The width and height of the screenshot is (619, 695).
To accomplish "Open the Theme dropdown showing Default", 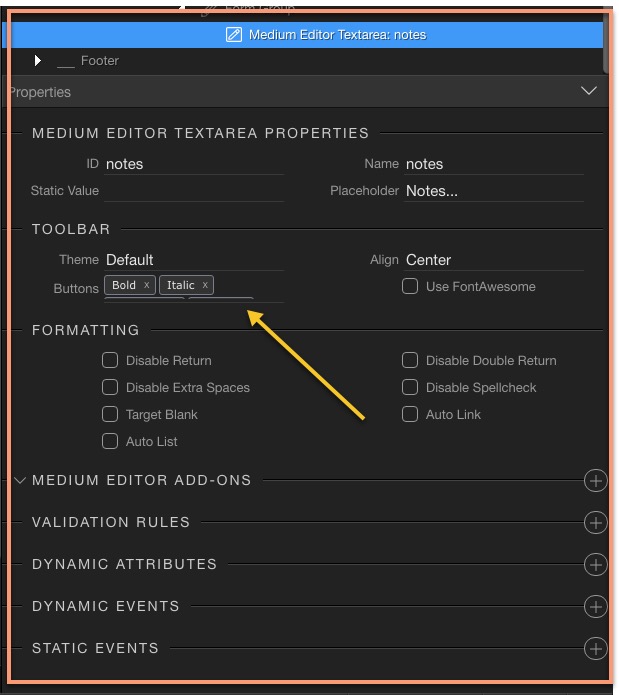I will coord(194,260).
